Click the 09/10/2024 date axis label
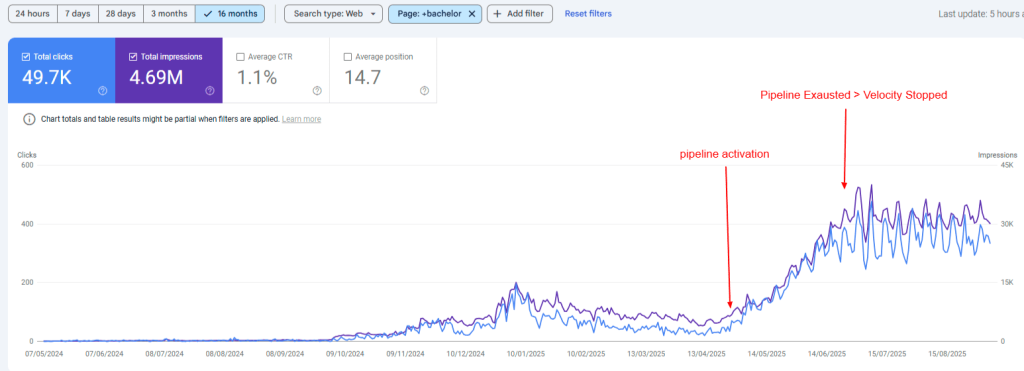The width and height of the screenshot is (1024, 371). coord(345,353)
